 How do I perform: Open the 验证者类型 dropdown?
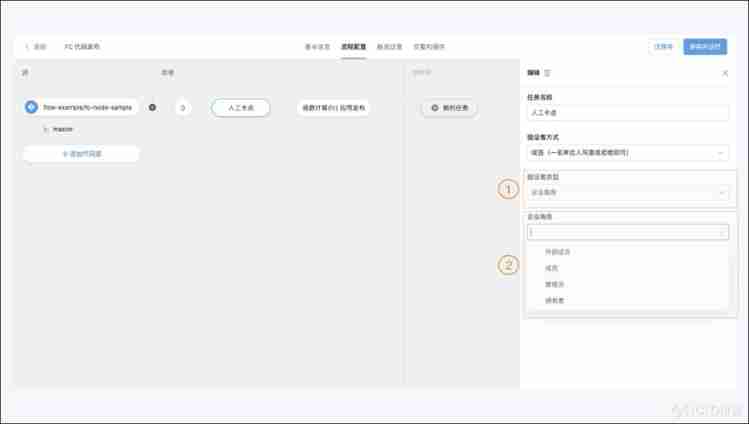pyautogui.click(x=628, y=192)
